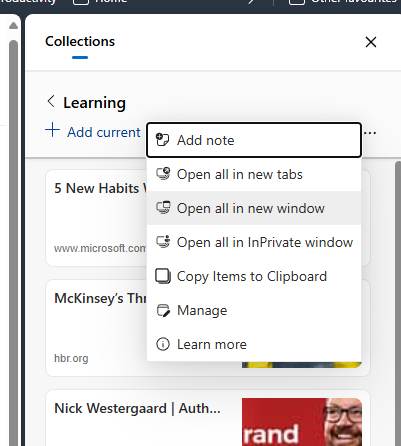Click the Manage collection icon
The image size is (401, 446).
(x=163, y=310)
